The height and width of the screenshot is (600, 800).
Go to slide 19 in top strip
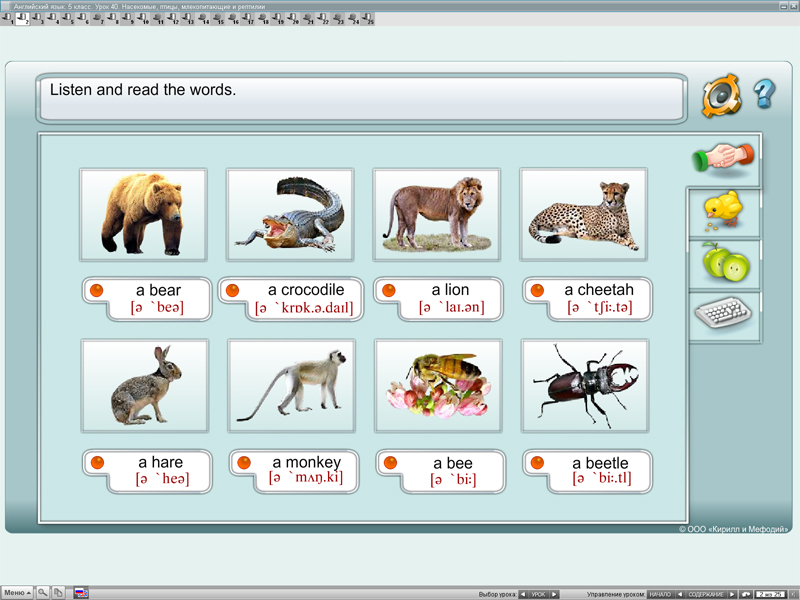(x=277, y=18)
